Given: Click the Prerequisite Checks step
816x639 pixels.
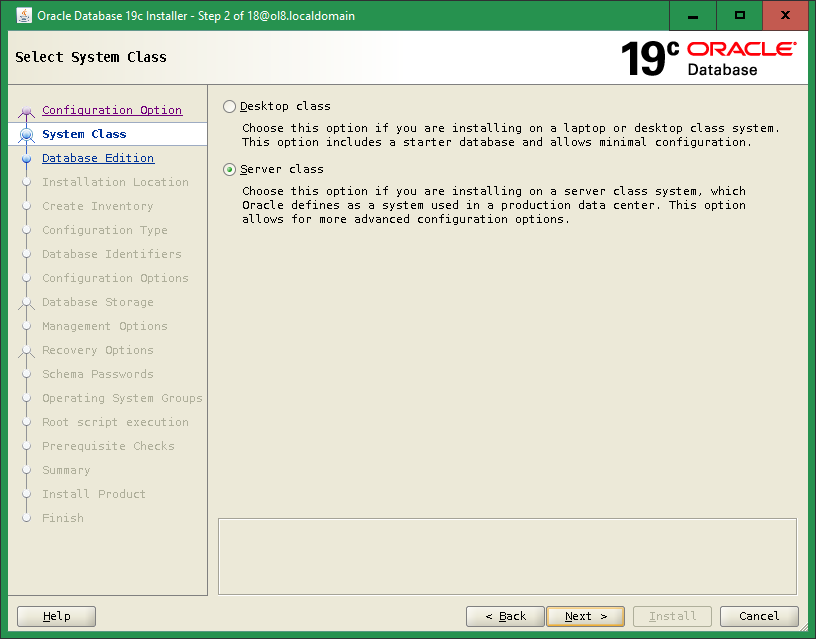Looking at the screenshot, I should tap(108, 445).
